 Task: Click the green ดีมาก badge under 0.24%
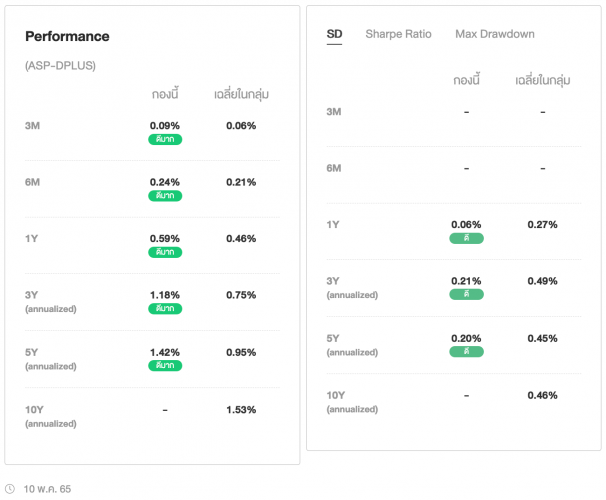tap(165, 196)
